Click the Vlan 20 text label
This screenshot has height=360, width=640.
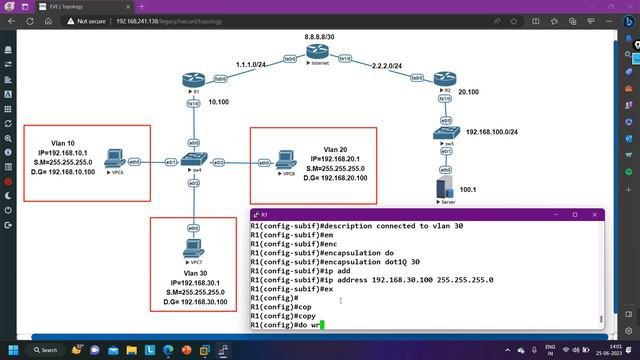pos(335,150)
